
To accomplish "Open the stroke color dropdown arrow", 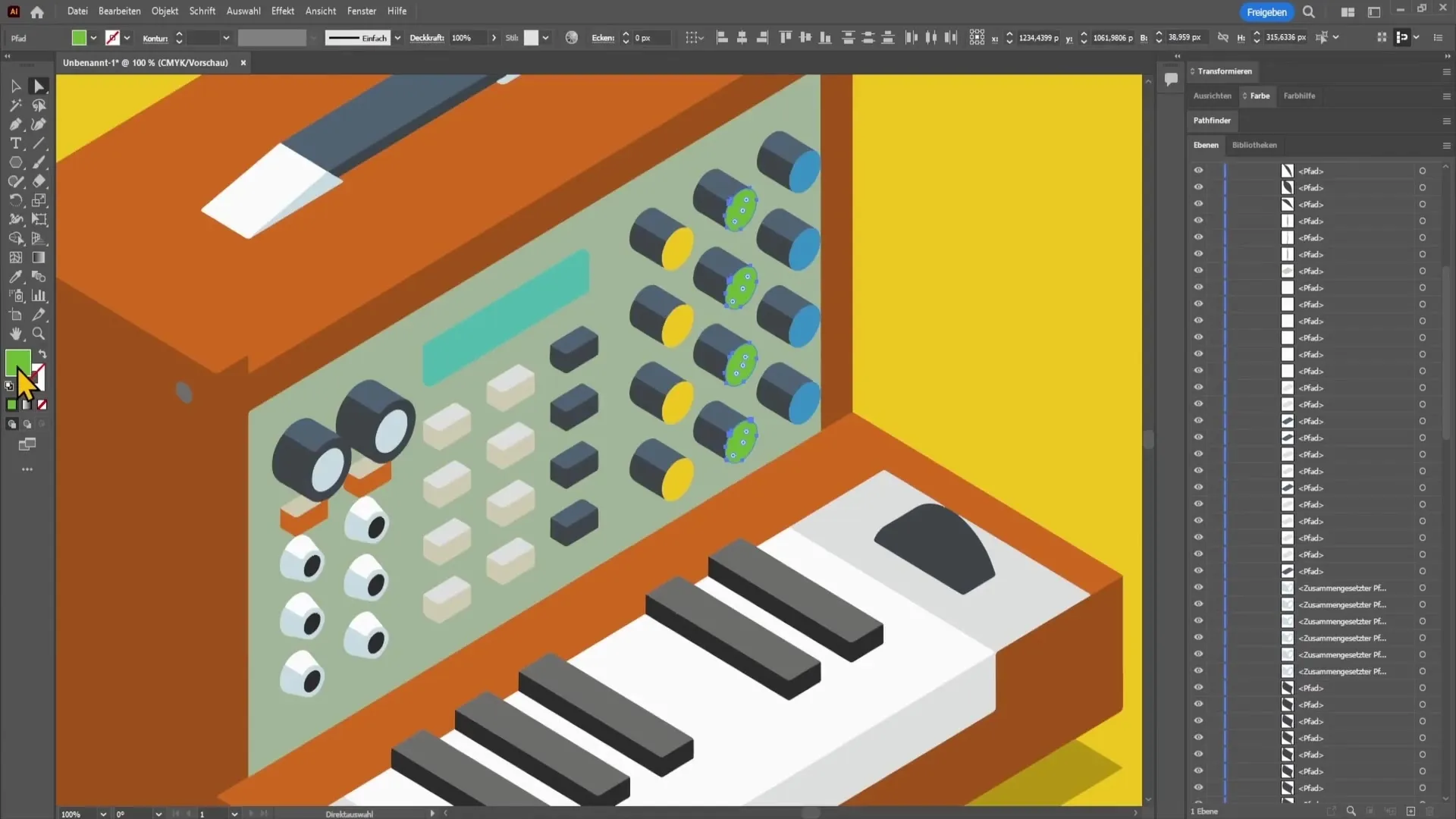I will click(x=127, y=38).
